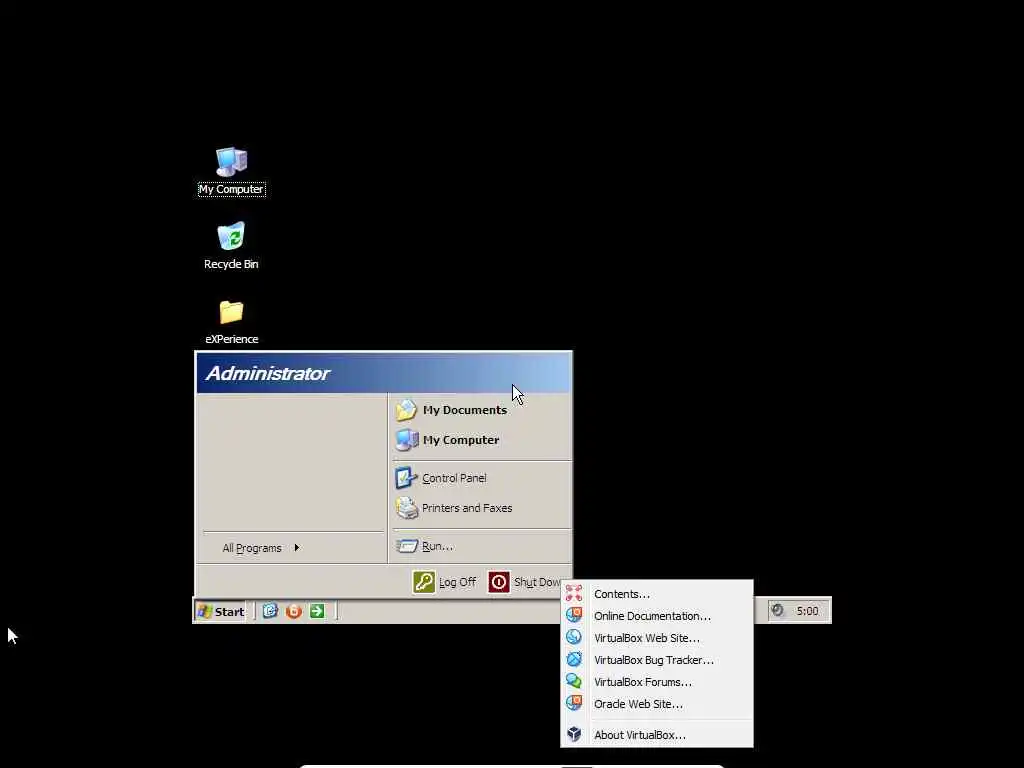The height and width of the screenshot is (768, 1024).
Task: Click the 5:00 taskbar clock
Action: pos(807,611)
